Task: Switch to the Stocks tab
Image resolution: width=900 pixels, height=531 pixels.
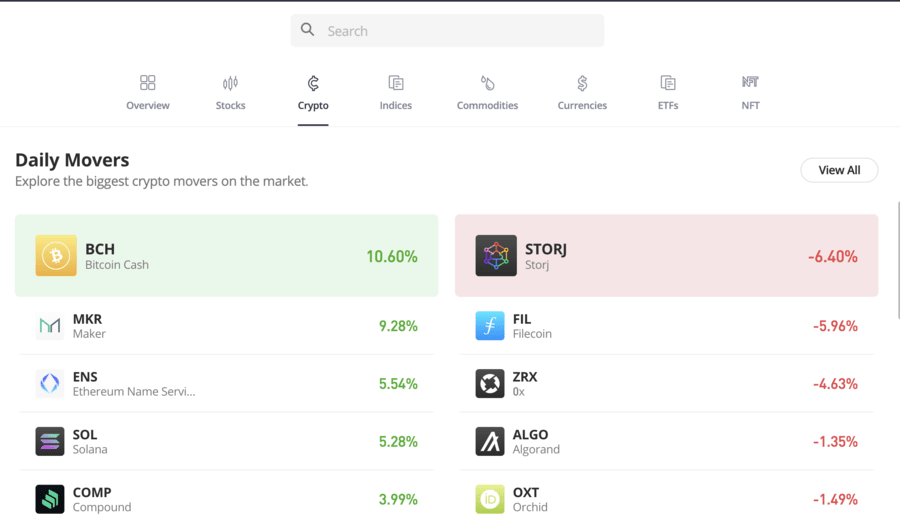Action: (230, 93)
